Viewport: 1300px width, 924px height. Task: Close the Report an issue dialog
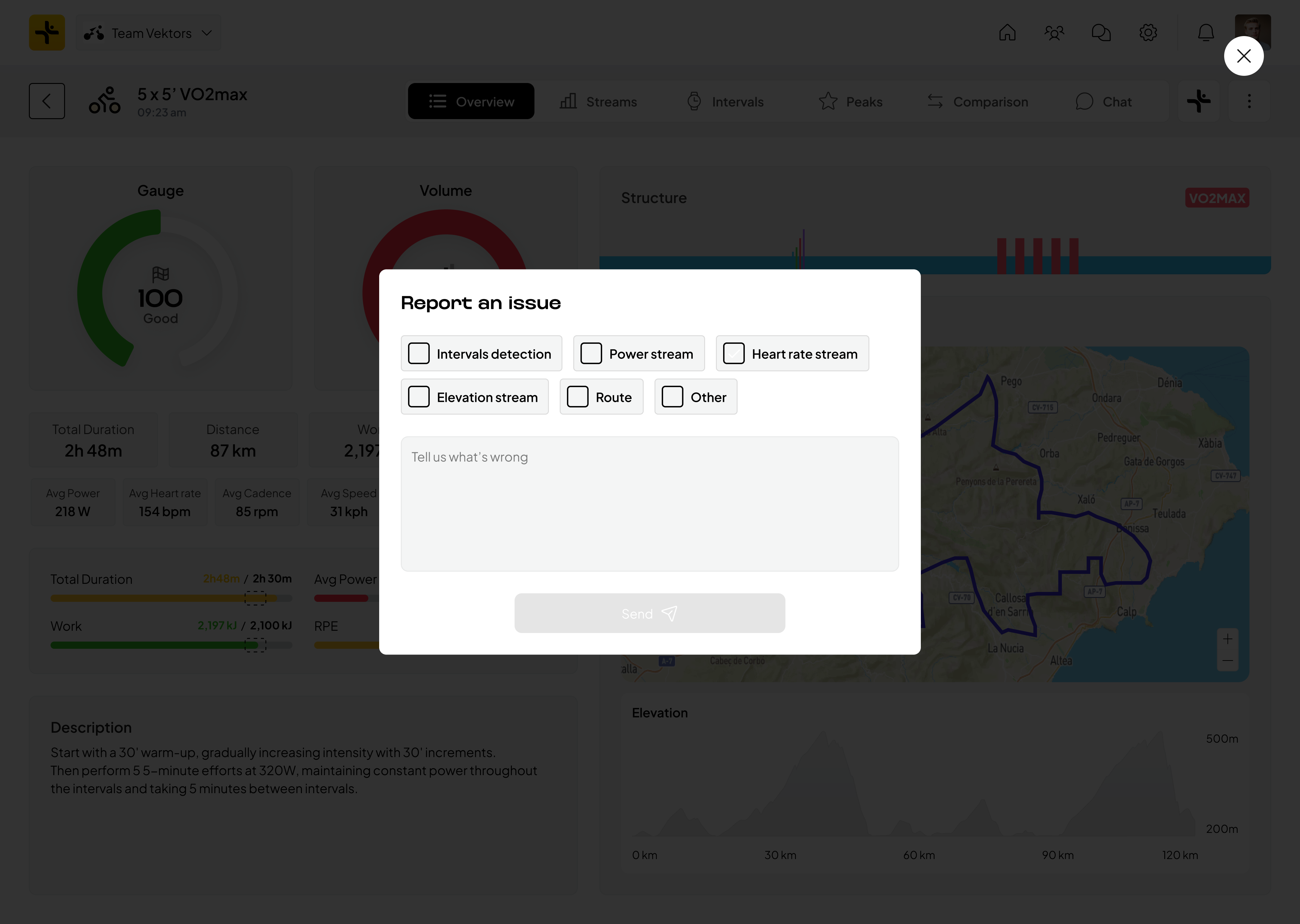(x=1244, y=56)
